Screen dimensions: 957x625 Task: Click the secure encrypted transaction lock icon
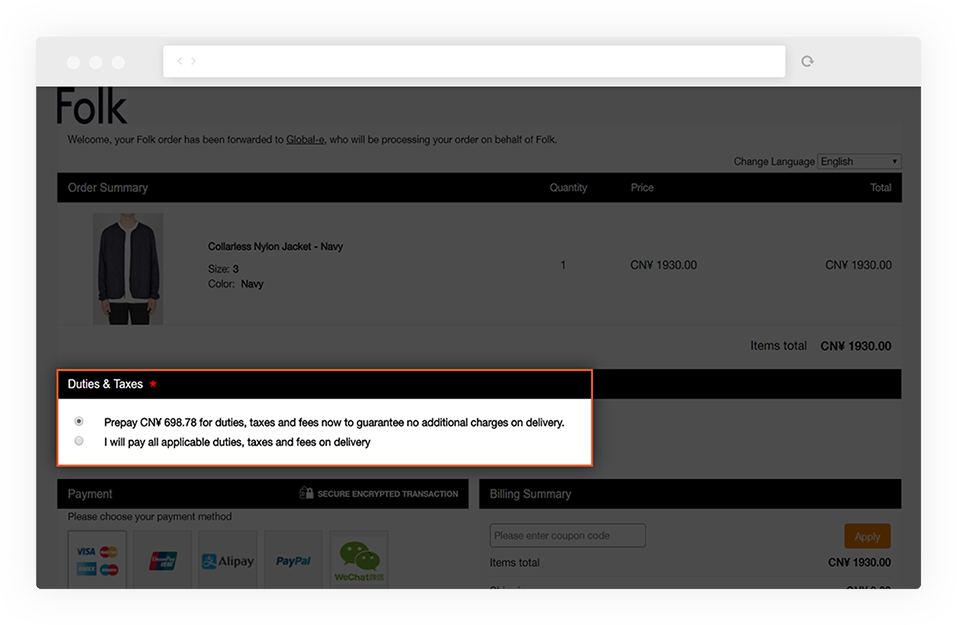click(x=306, y=493)
